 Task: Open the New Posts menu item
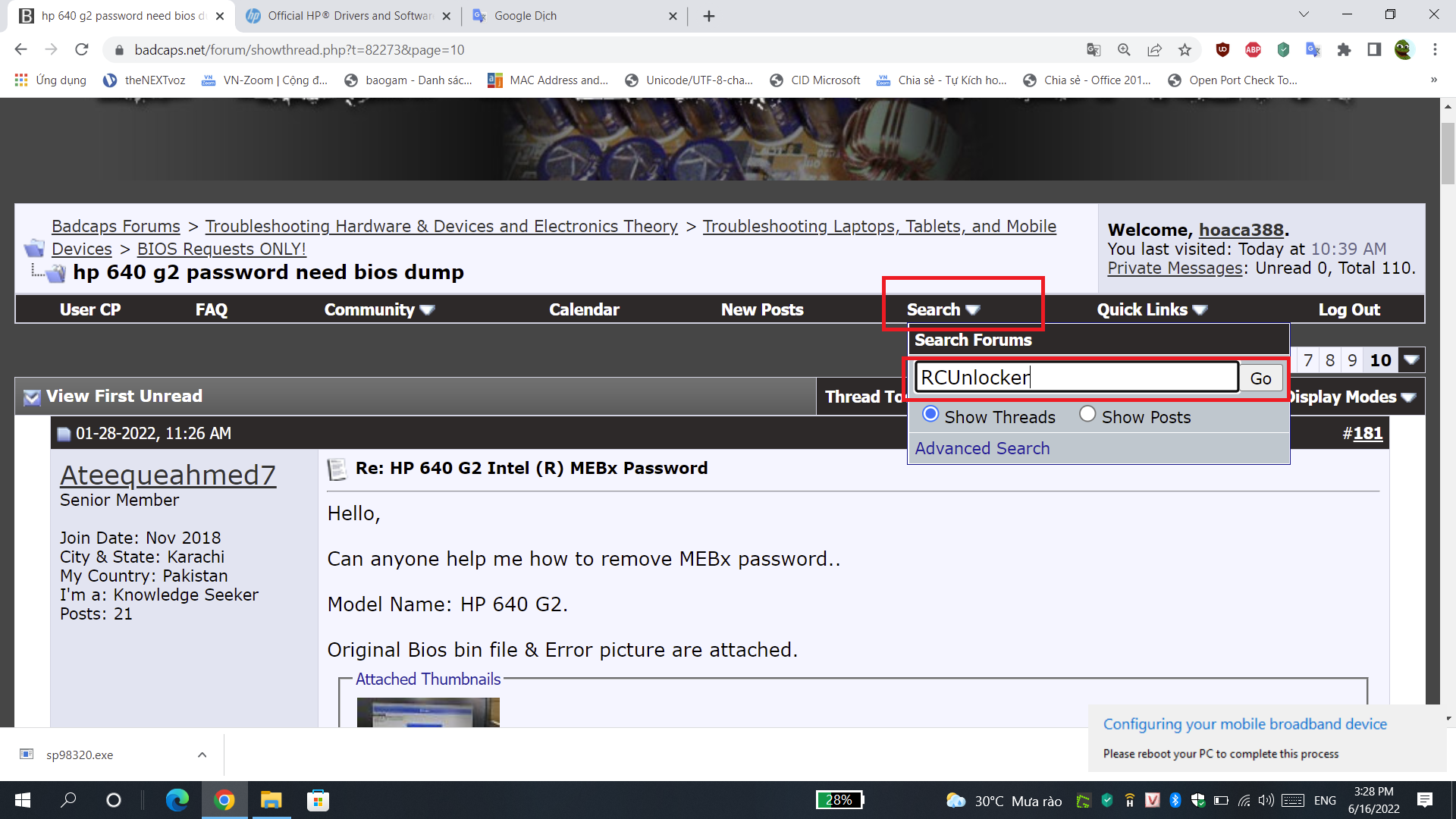point(761,309)
